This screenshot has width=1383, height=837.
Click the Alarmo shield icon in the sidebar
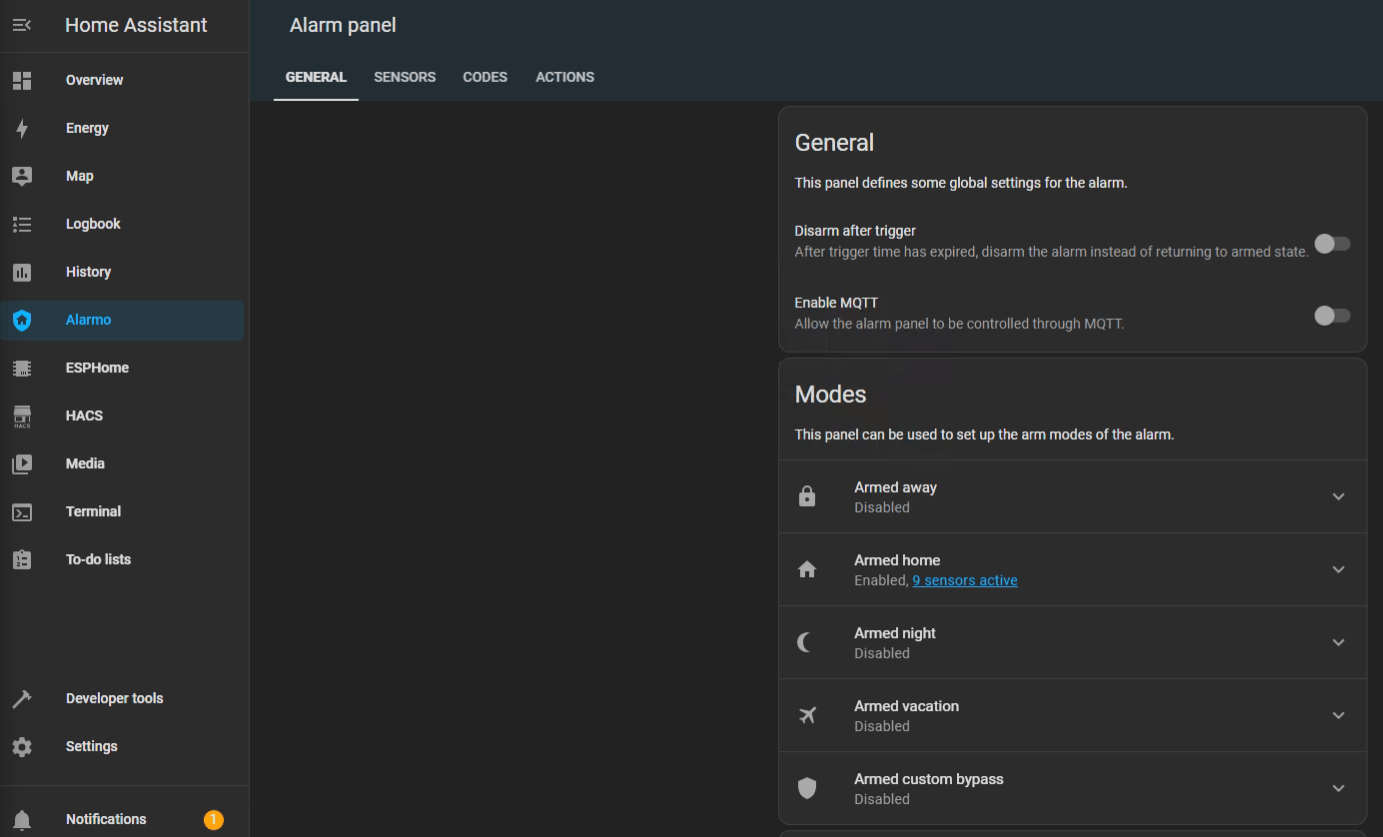(x=22, y=320)
